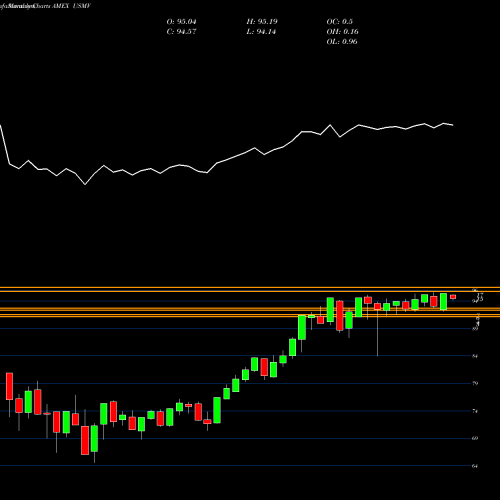This screenshot has width=500, height=500.
Task: Click the last red candlestick on the right
Action: point(453,297)
